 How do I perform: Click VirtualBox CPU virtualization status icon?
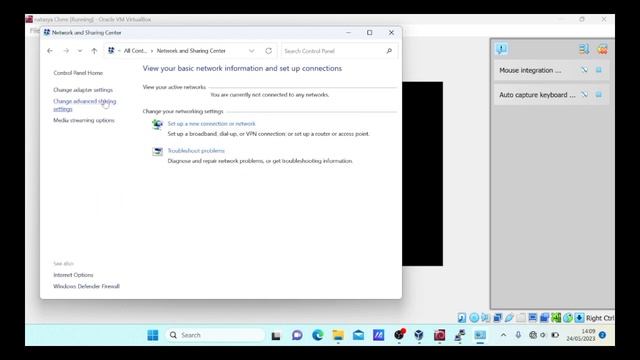[556, 318]
